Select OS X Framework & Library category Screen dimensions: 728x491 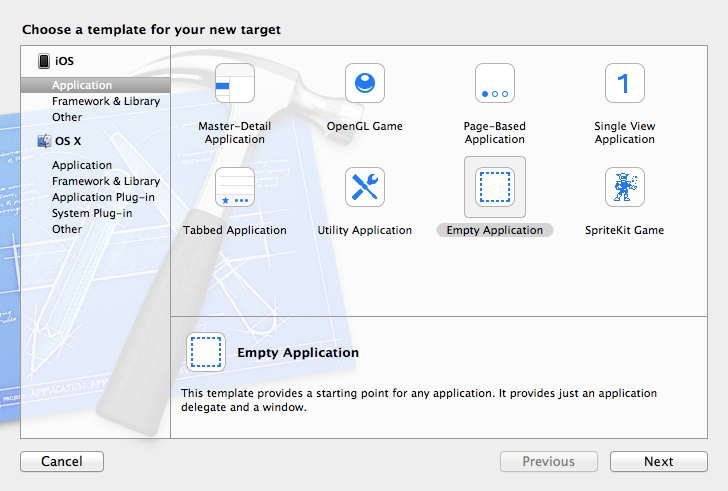pos(106,182)
